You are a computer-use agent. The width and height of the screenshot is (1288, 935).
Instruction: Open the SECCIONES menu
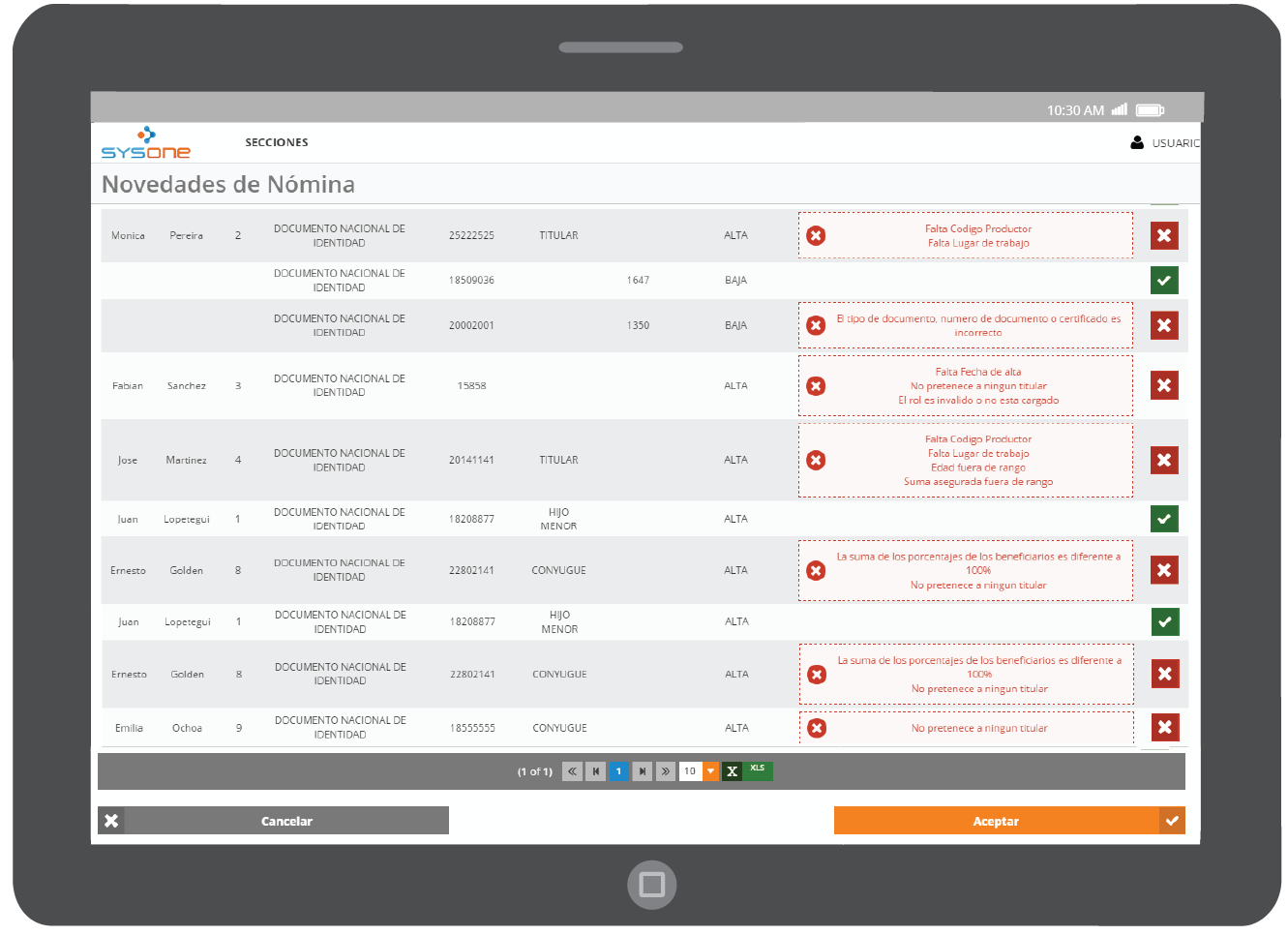pos(277,142)
